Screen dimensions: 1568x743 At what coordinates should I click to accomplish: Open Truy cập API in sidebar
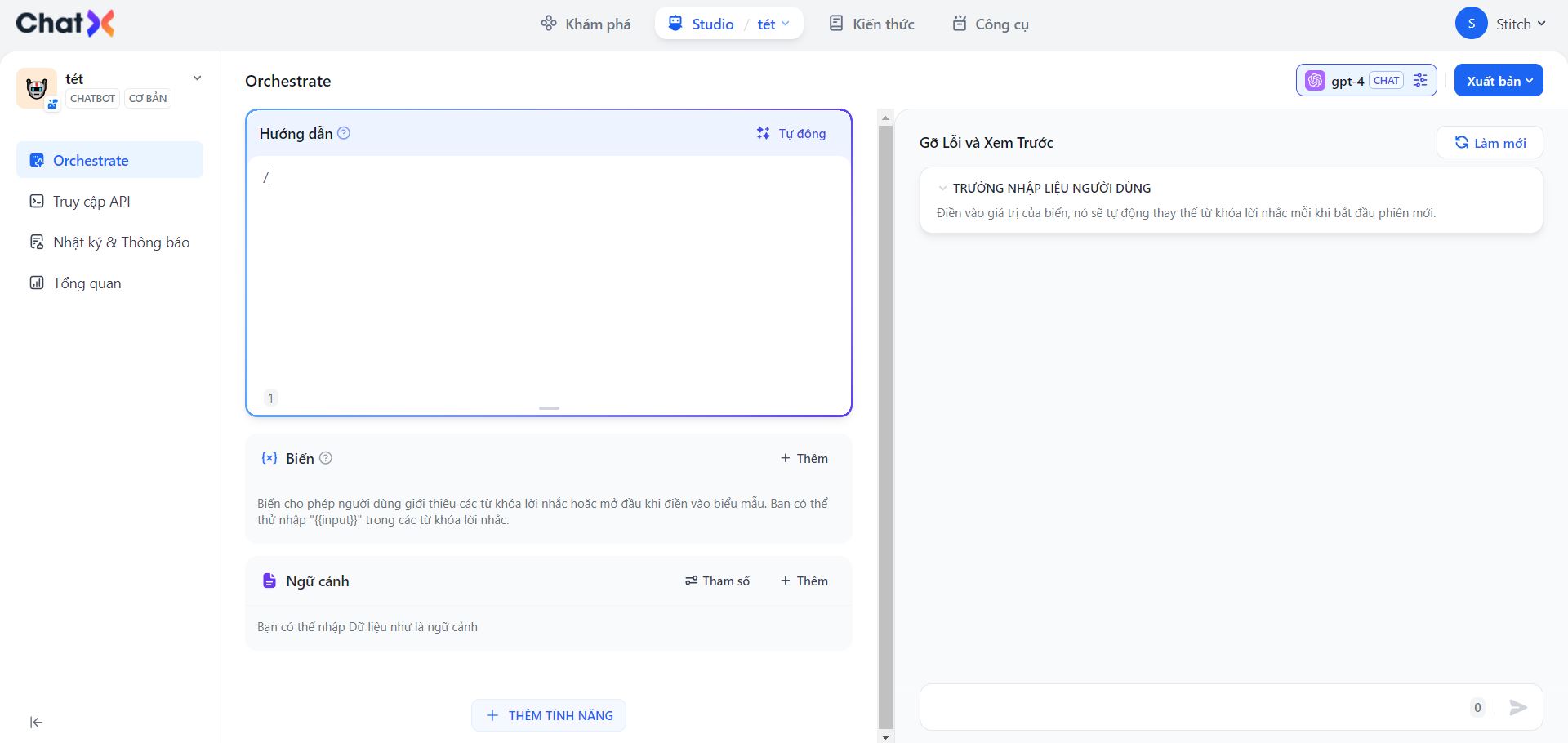(x=109, y=201)
